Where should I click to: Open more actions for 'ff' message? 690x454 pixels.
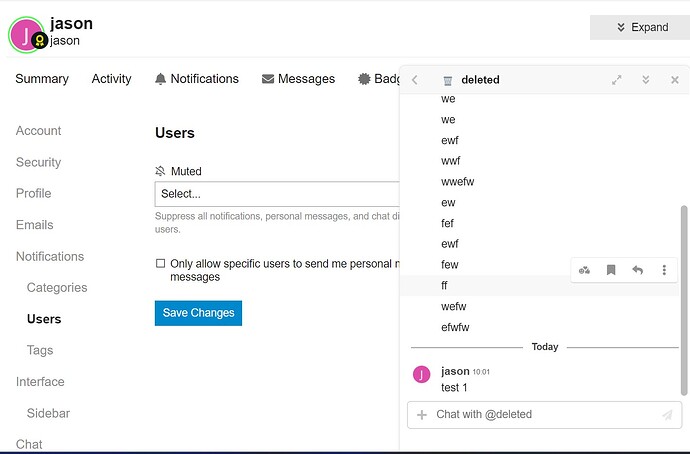click(664, 270)
